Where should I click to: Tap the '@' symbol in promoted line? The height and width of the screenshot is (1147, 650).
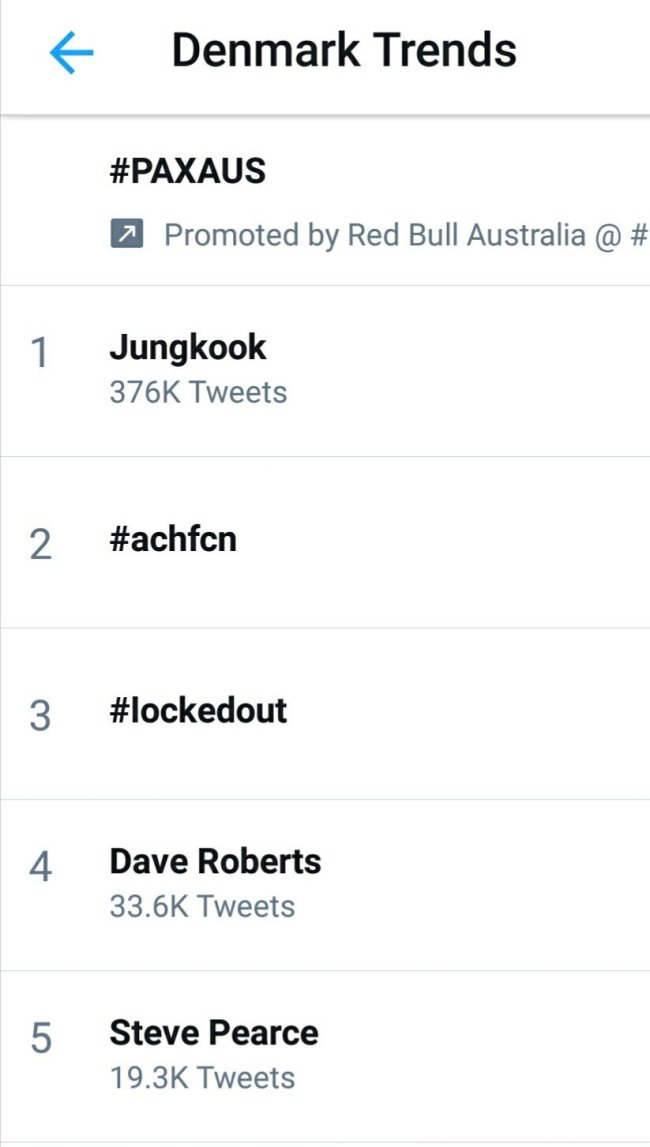[x=608, y=236]
